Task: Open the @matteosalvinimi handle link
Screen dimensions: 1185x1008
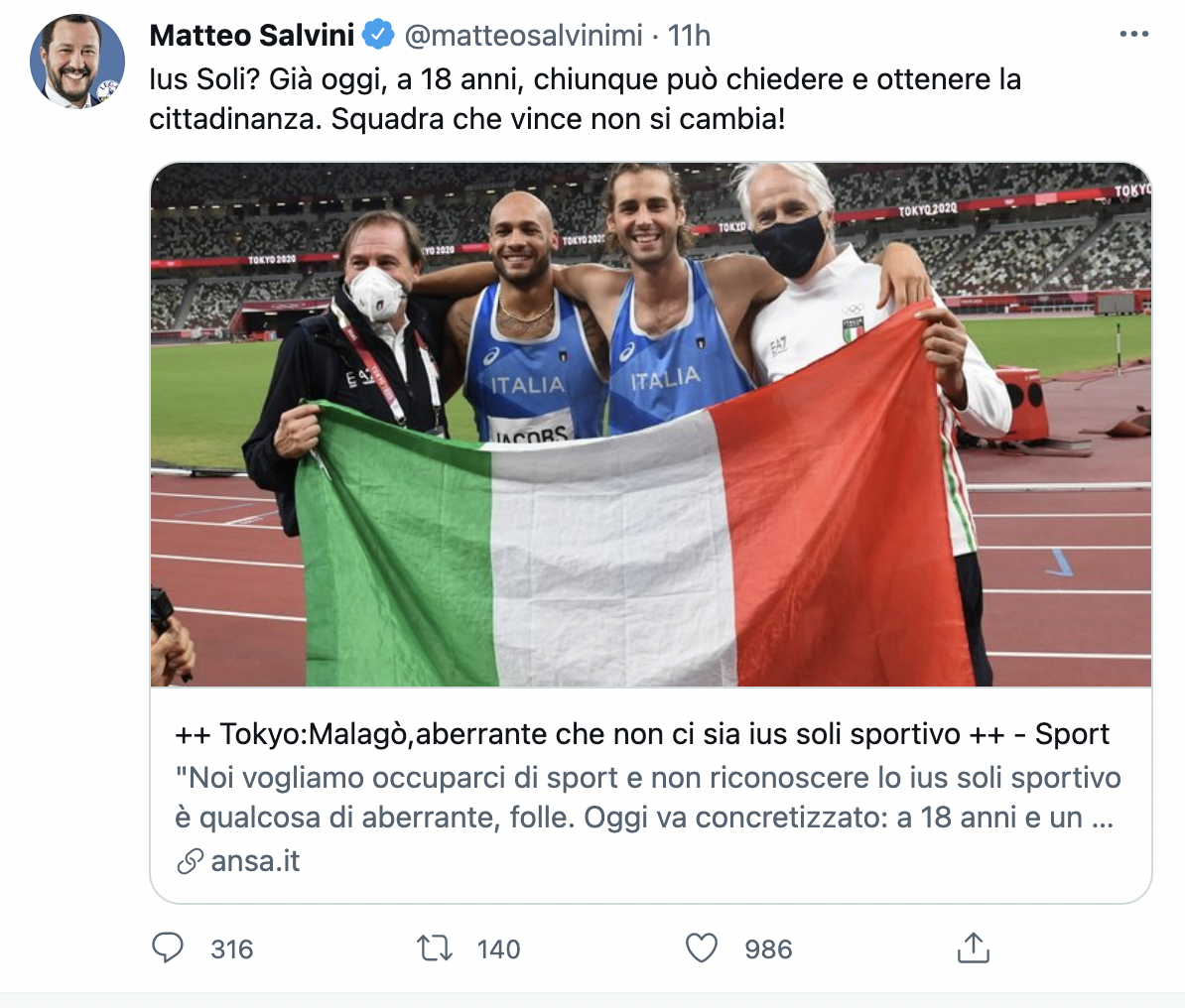Action: coord(523,36)
